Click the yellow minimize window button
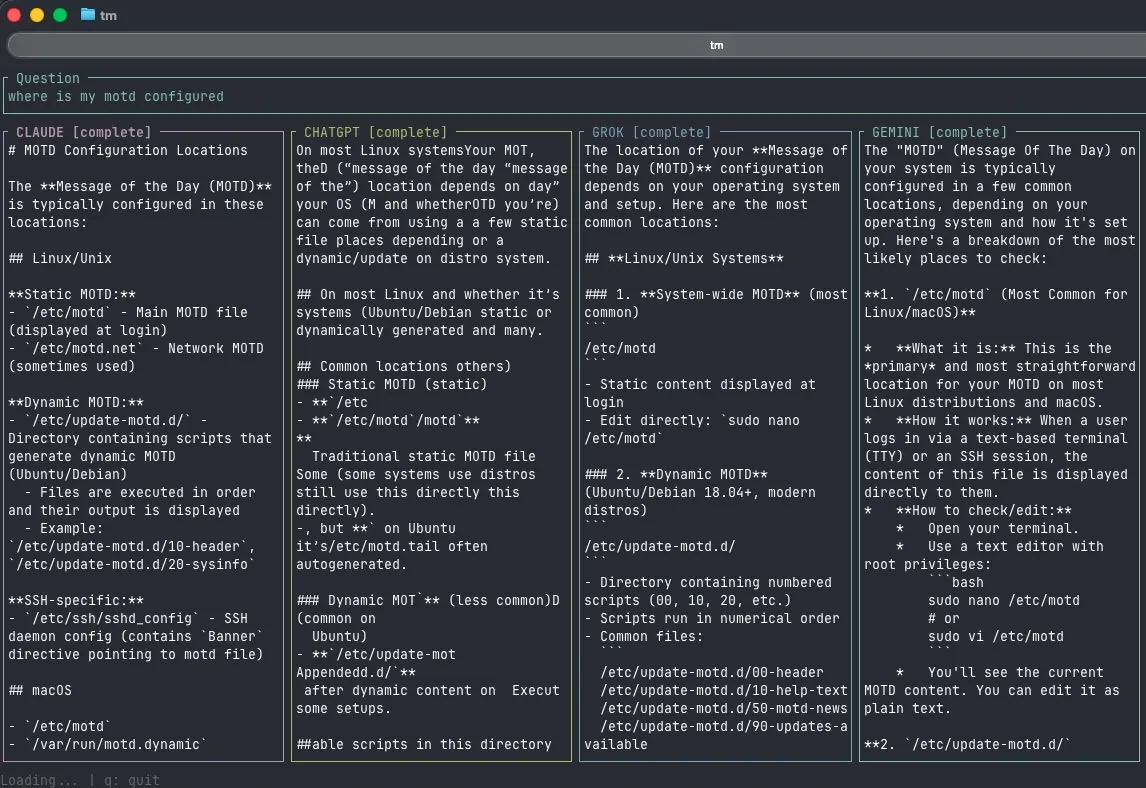Image resolution: width=1146 pixels, height=788 pixels. 37,15
